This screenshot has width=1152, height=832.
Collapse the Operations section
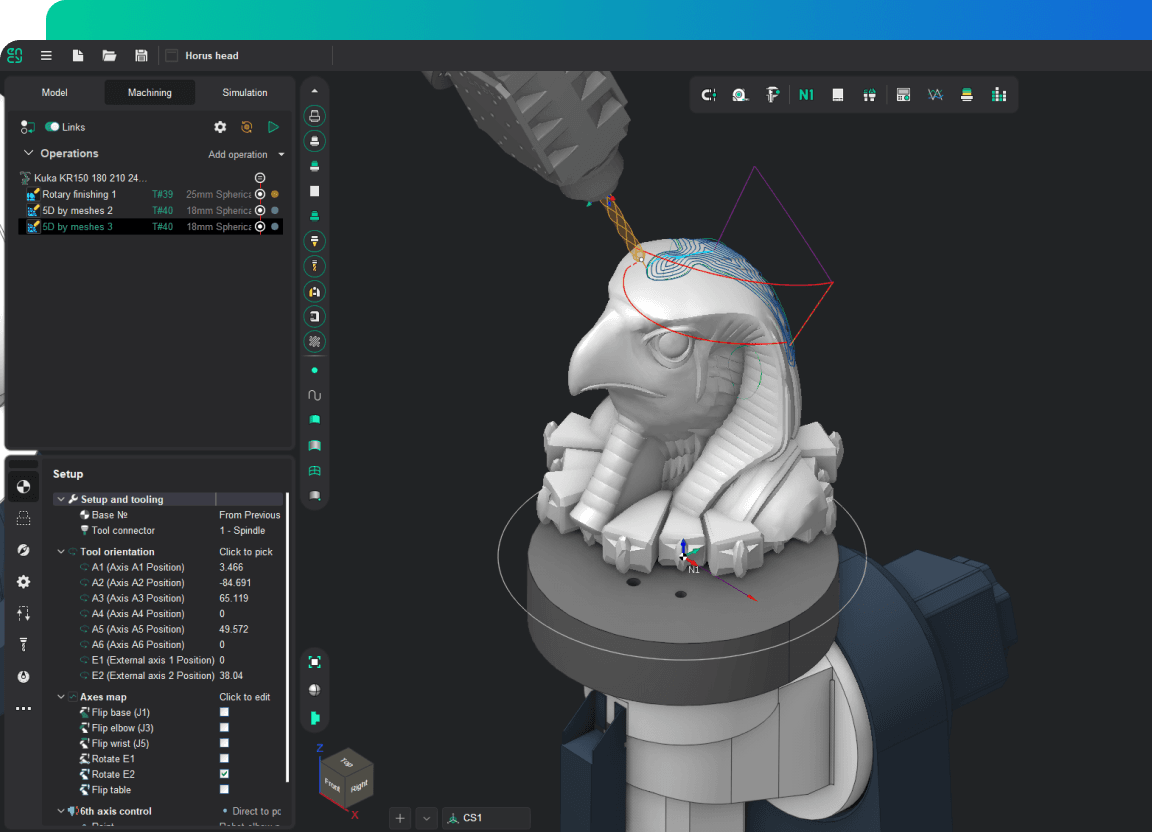(x=29, y=153)
